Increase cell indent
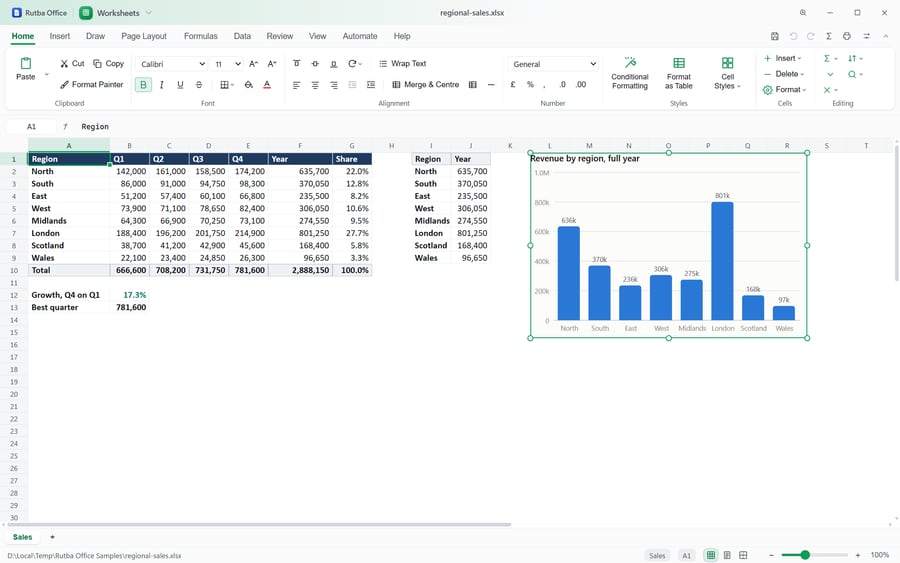The height and width of the screenshot is (563, 900). pos(371,85)
